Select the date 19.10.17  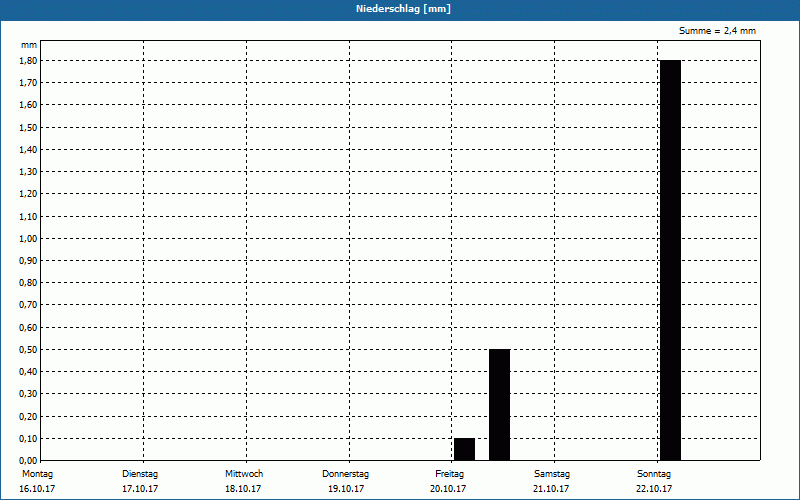[x=346, y=489]
